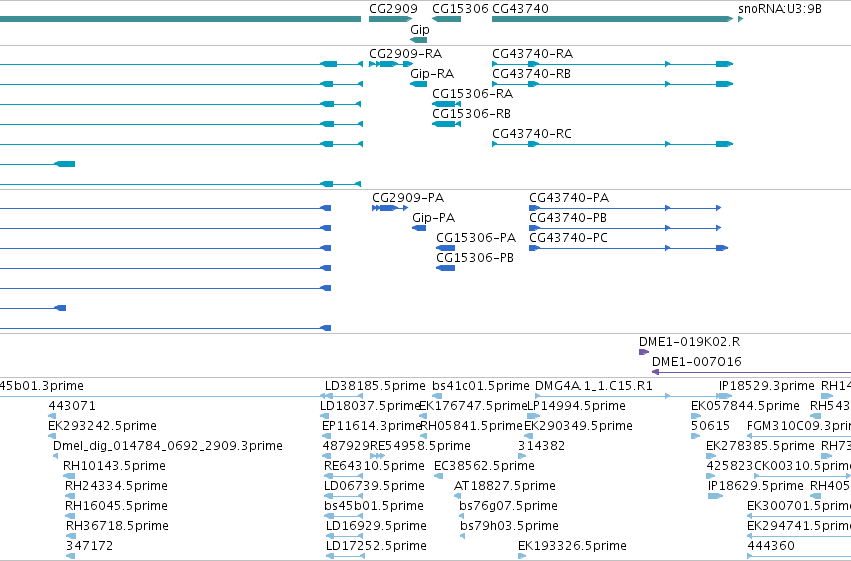Open the CG2909-PA protein feature
The height and width of the screenshot is (561, 851).
(x=408, y=198)
